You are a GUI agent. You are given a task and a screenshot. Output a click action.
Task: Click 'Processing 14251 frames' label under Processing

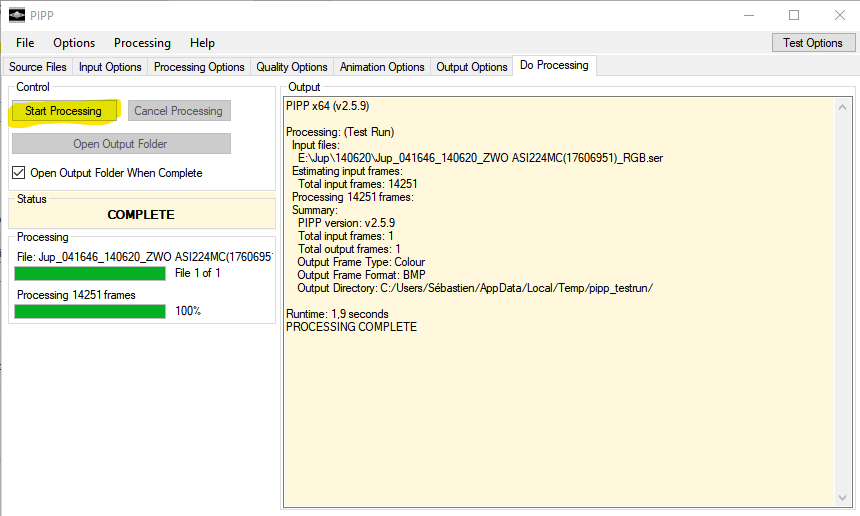(x=76, y=295)
